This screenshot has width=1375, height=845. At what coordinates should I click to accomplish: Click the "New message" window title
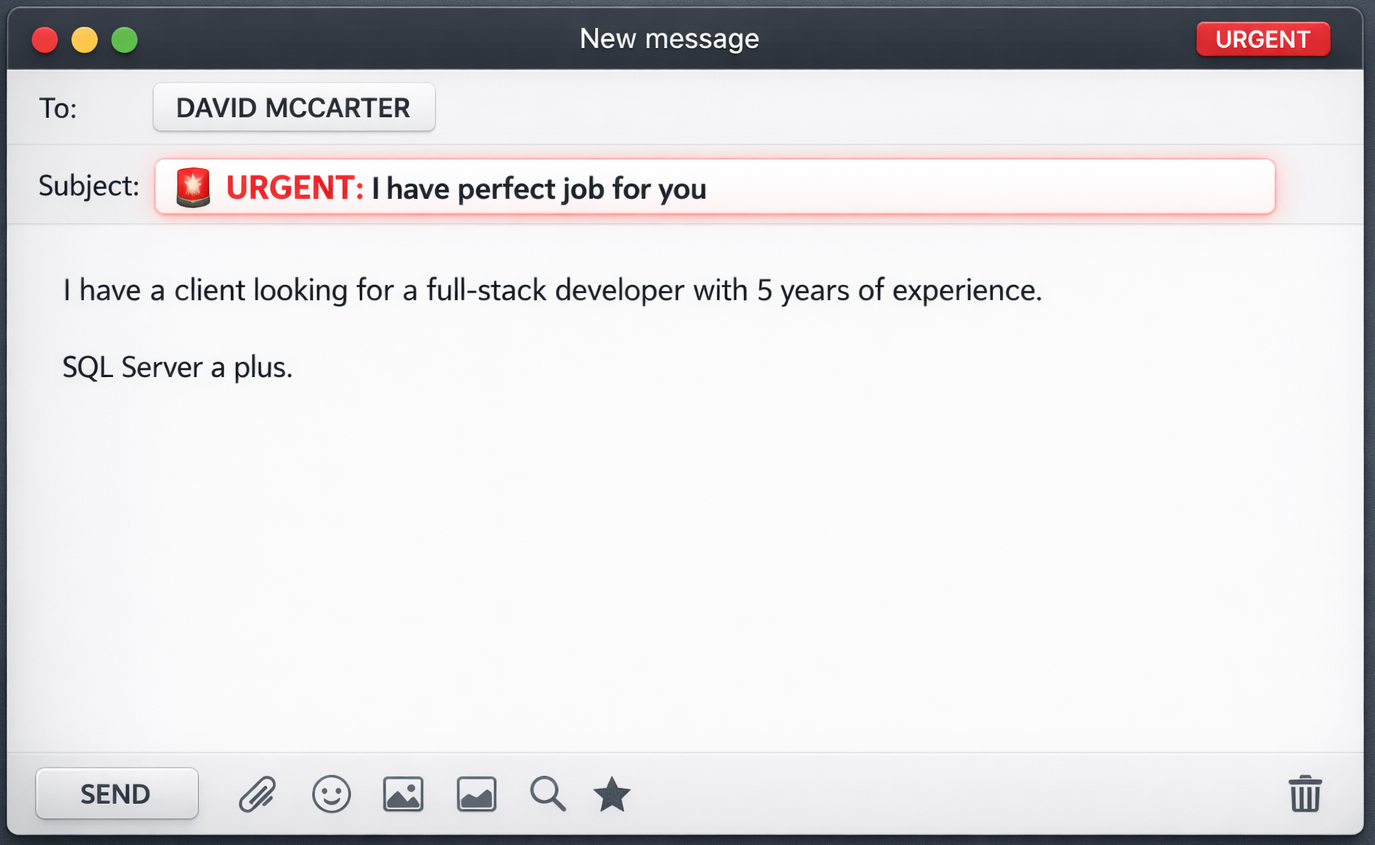coord(669,39)
